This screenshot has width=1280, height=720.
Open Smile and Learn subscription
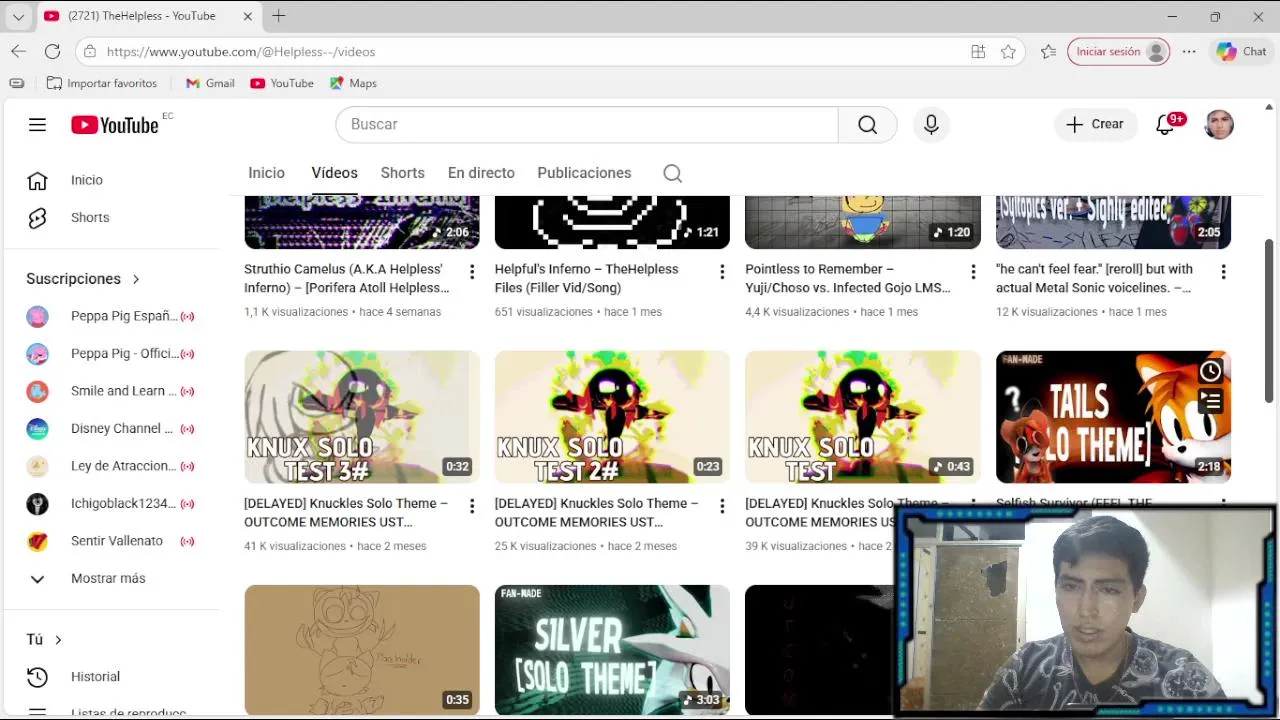pos(110,391)
